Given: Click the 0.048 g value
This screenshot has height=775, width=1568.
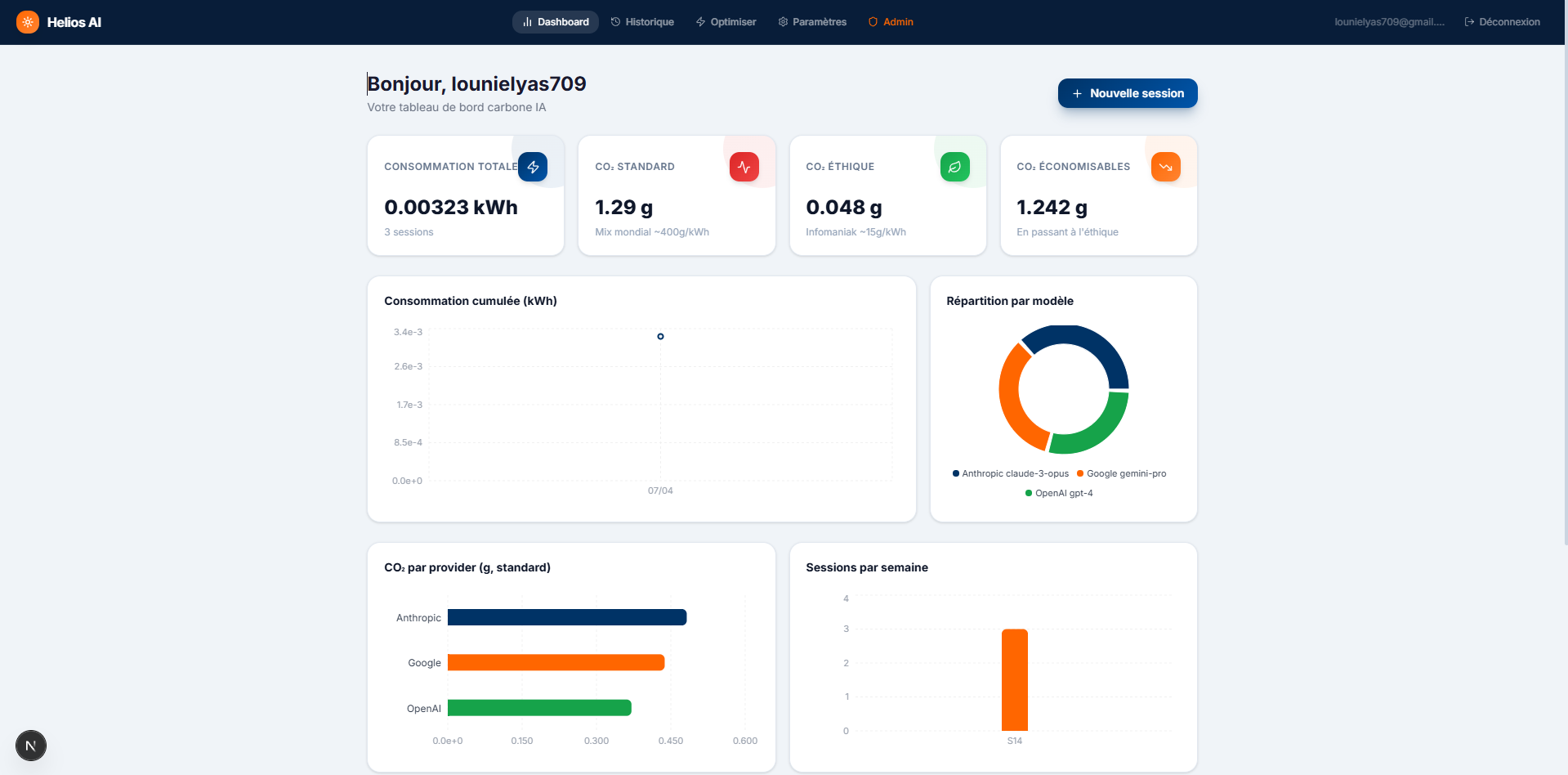Looking at the screenshot, I should 844,208.
